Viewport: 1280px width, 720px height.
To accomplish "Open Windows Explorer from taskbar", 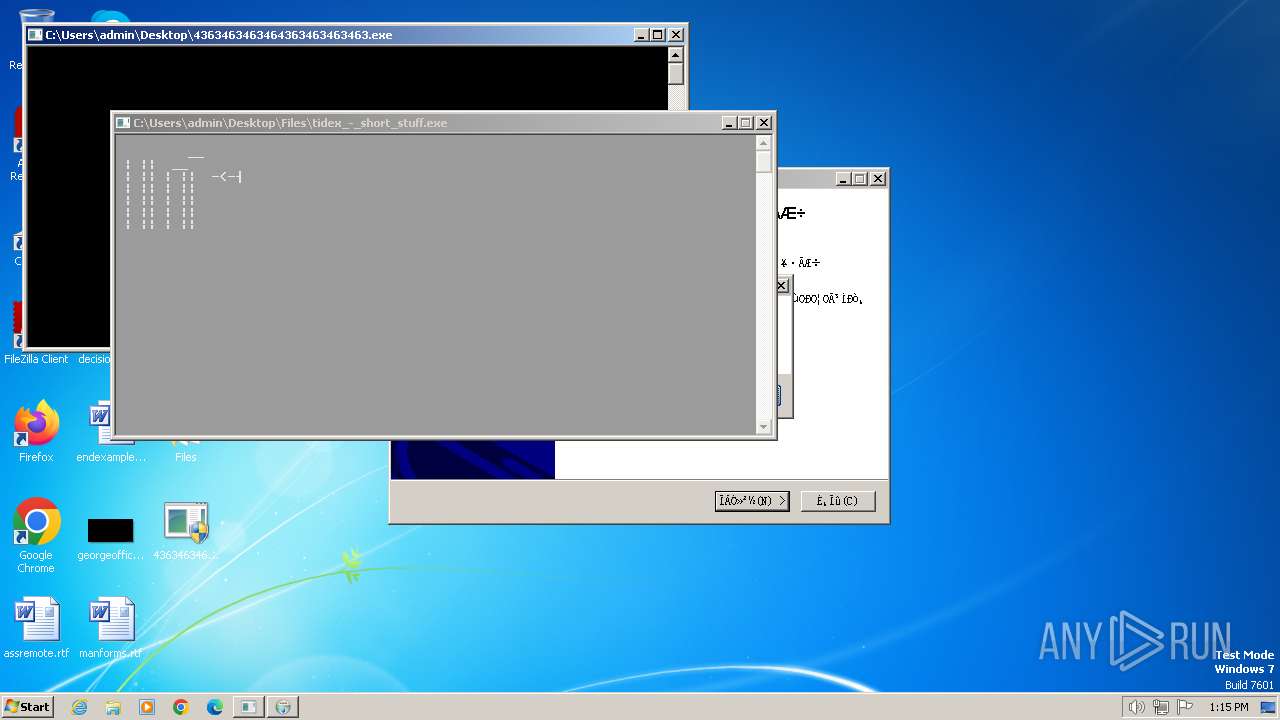I will 113,707.
